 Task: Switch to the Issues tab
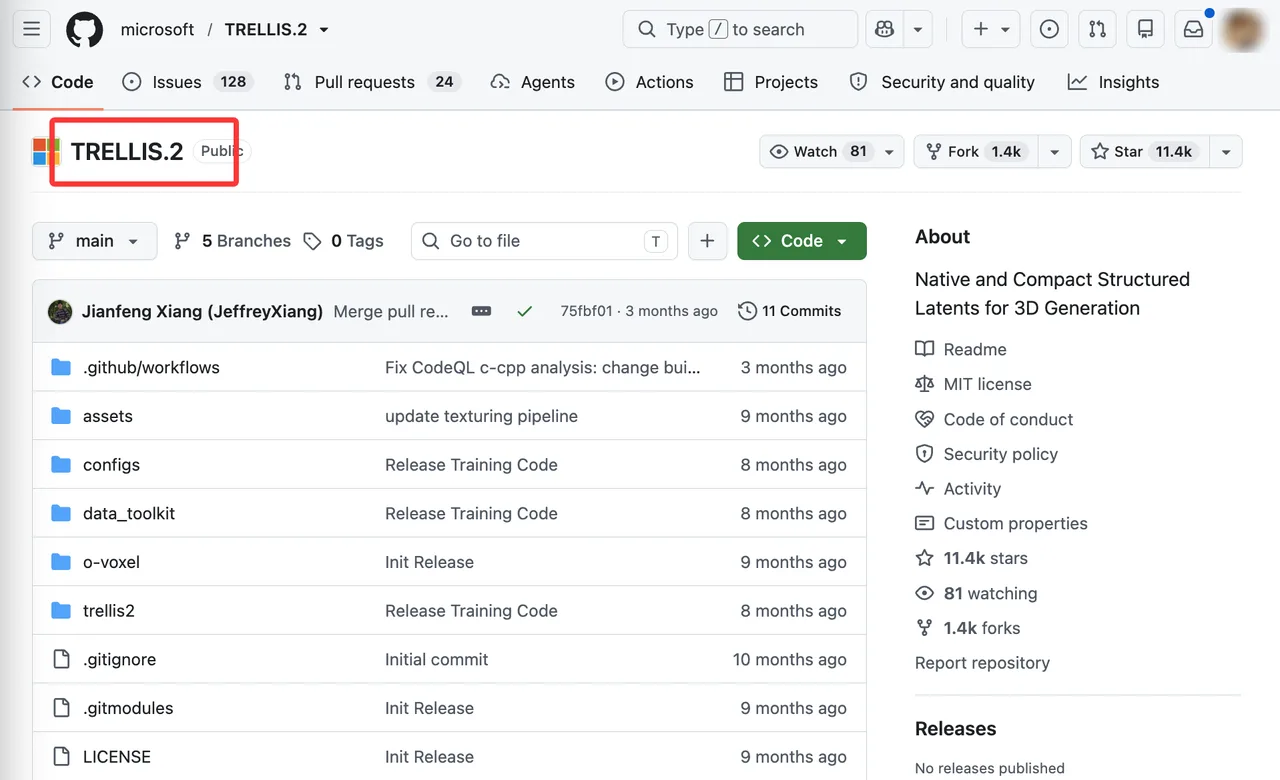[188, 82]
